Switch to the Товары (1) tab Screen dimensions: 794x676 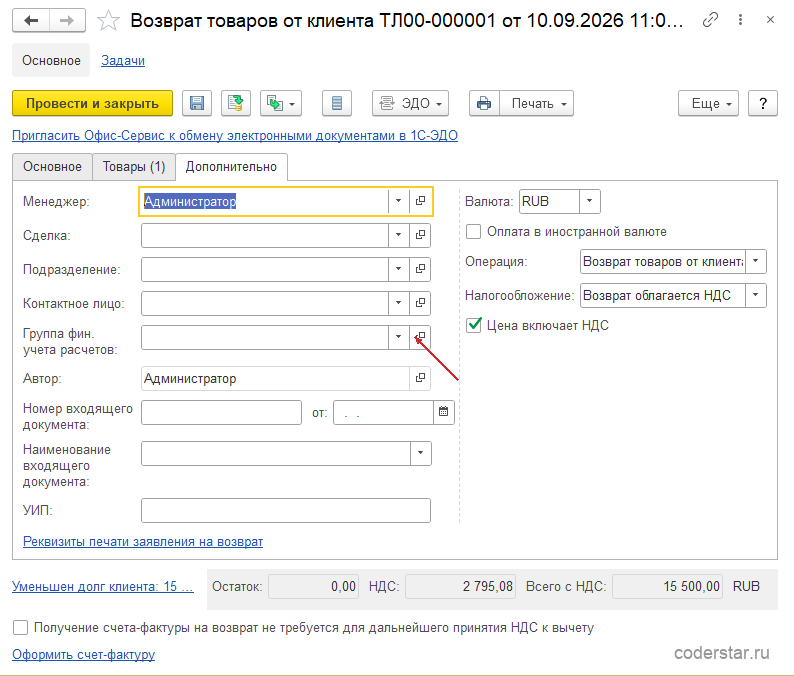click(x=134, y=167)
